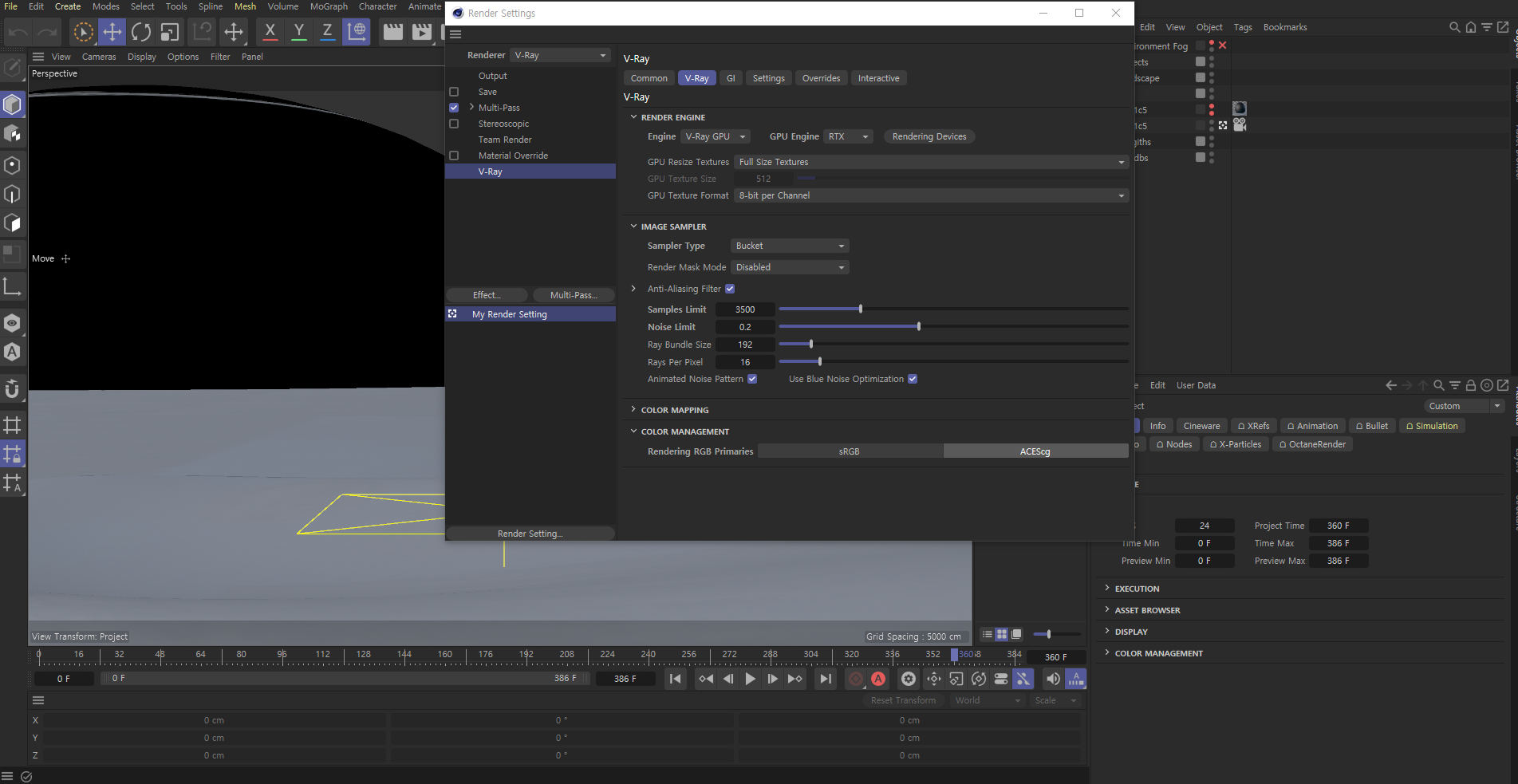Expand the Color Mapping section
Image resolution: width=1518 pixels, height=784 pixels.
point(633,410)
